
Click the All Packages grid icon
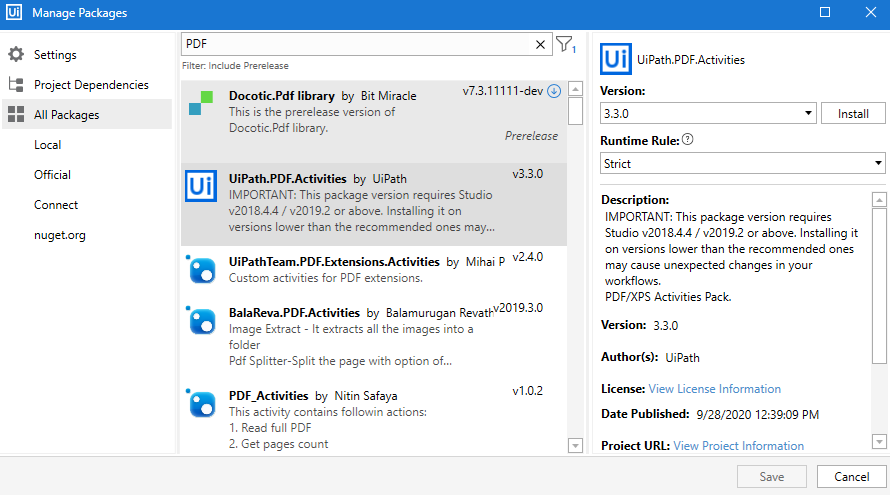(16, 114)
